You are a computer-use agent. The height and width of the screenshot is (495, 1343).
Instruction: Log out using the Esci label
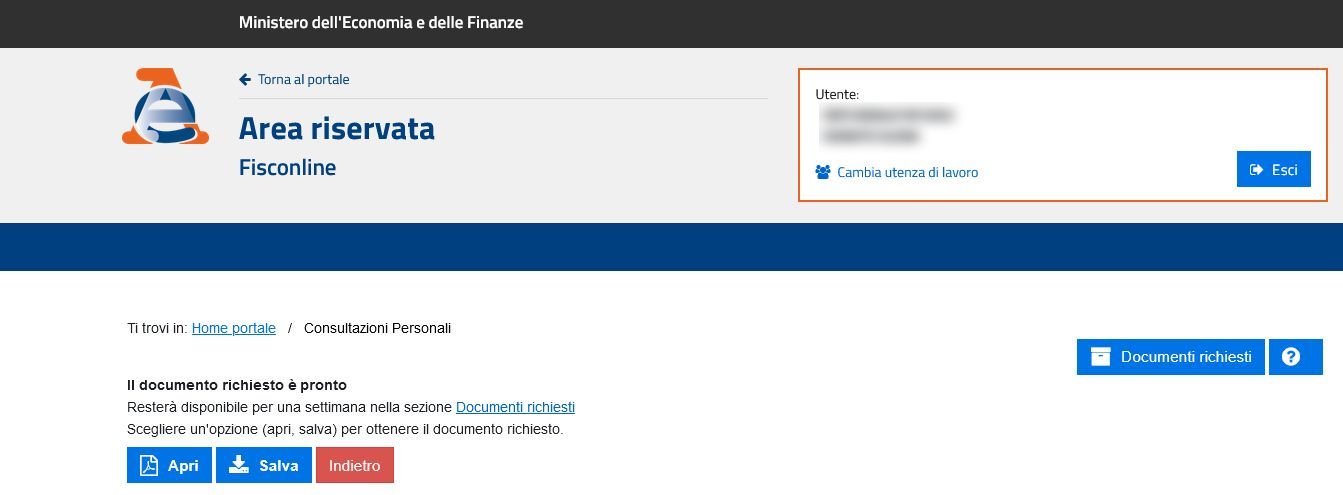tap(1285, 170)
